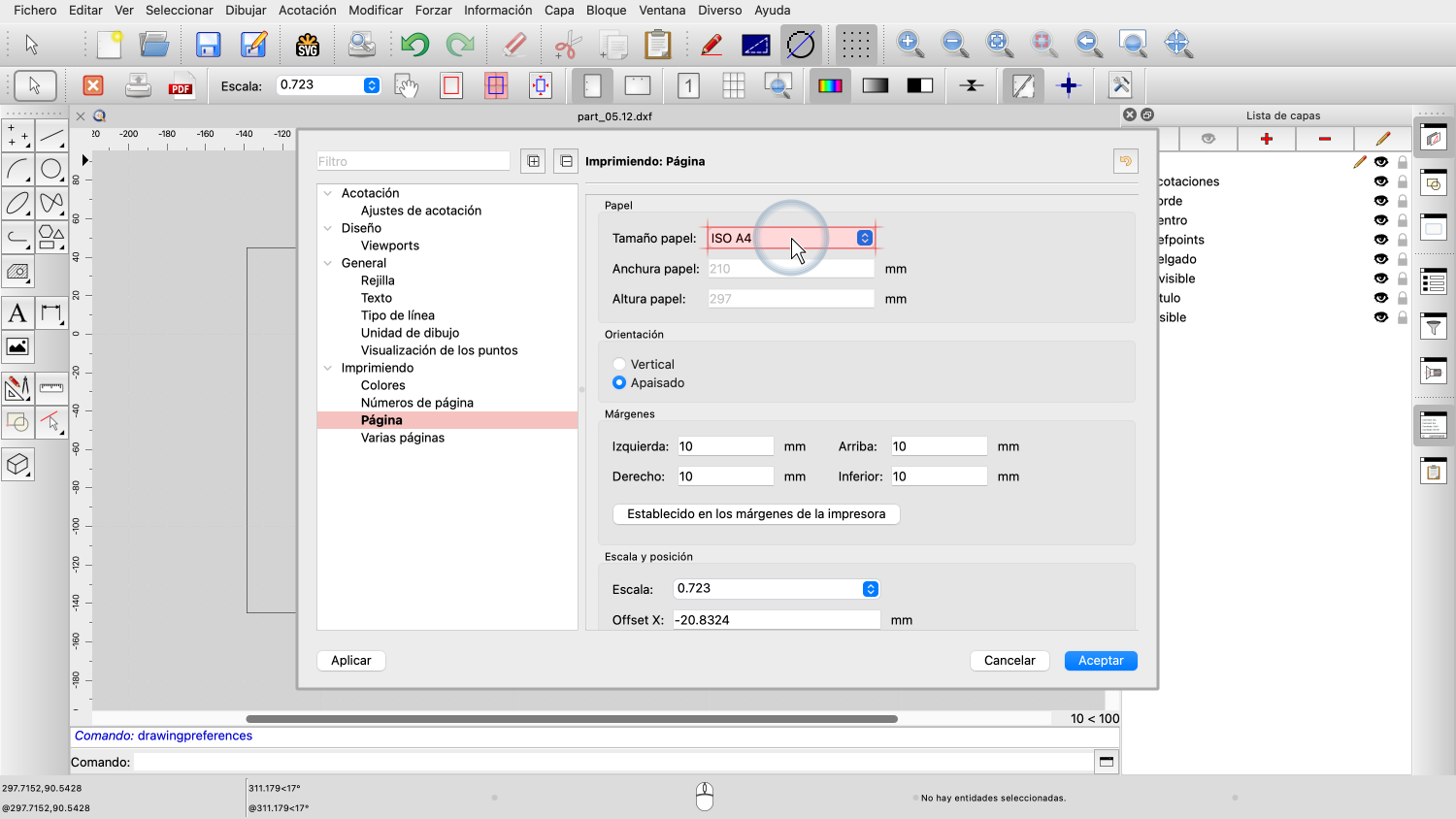Open the Bloque menu
Screen dimensions: 1456x819
(x=606, y=11)
